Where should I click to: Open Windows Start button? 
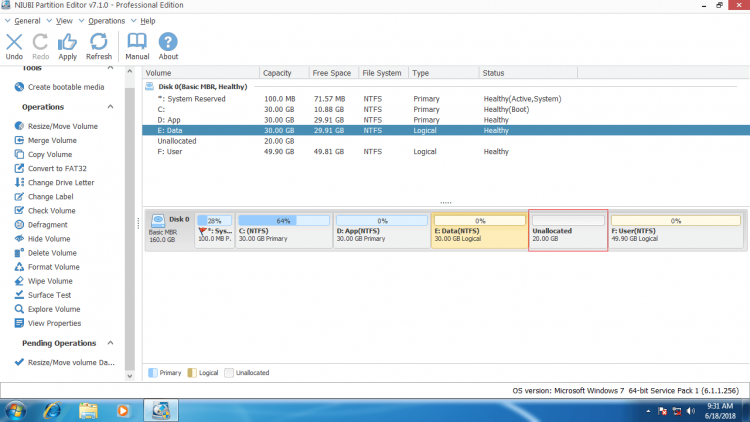(x=15, y=411)
